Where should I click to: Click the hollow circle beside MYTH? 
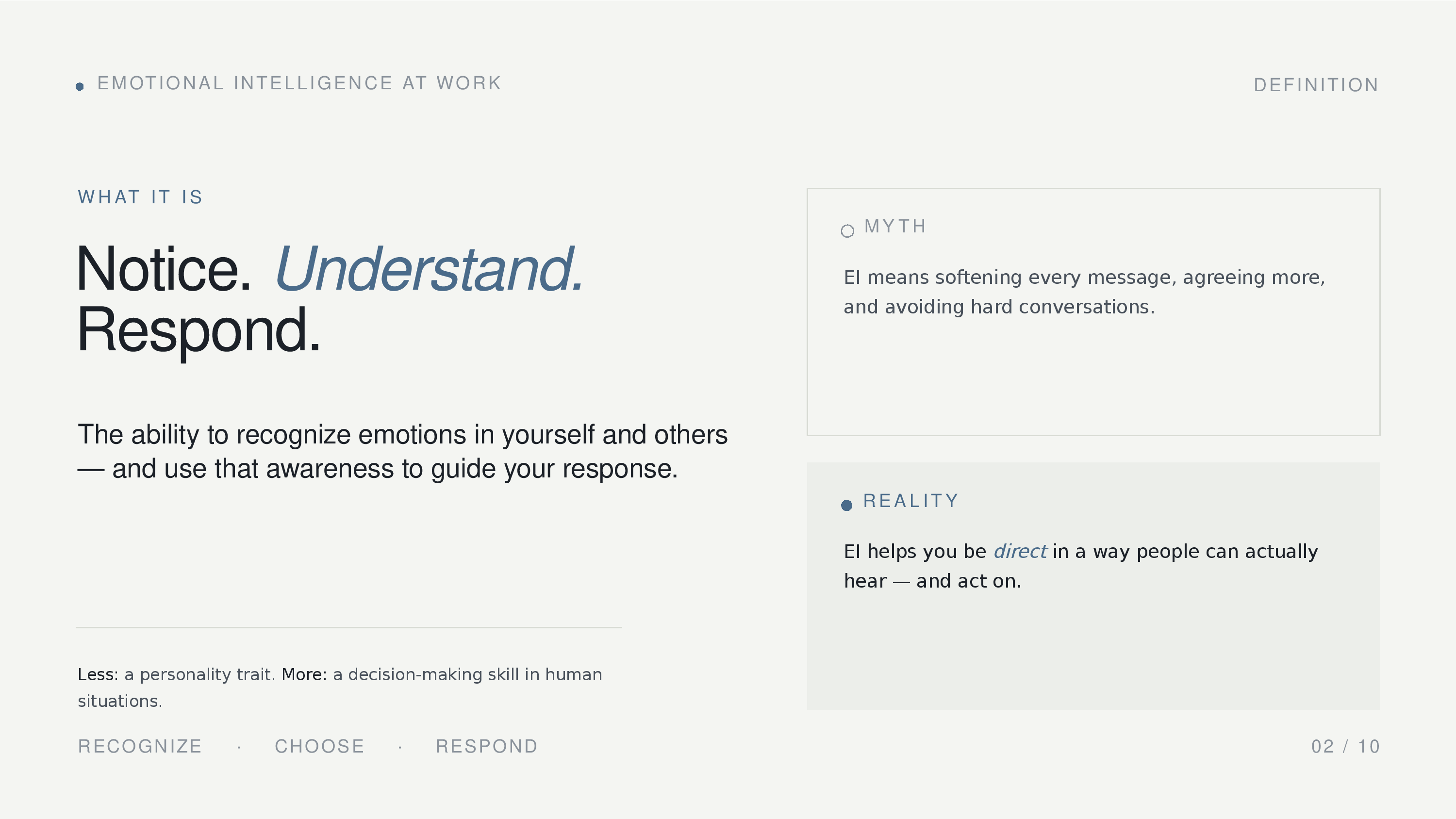[x=847, y=230]
